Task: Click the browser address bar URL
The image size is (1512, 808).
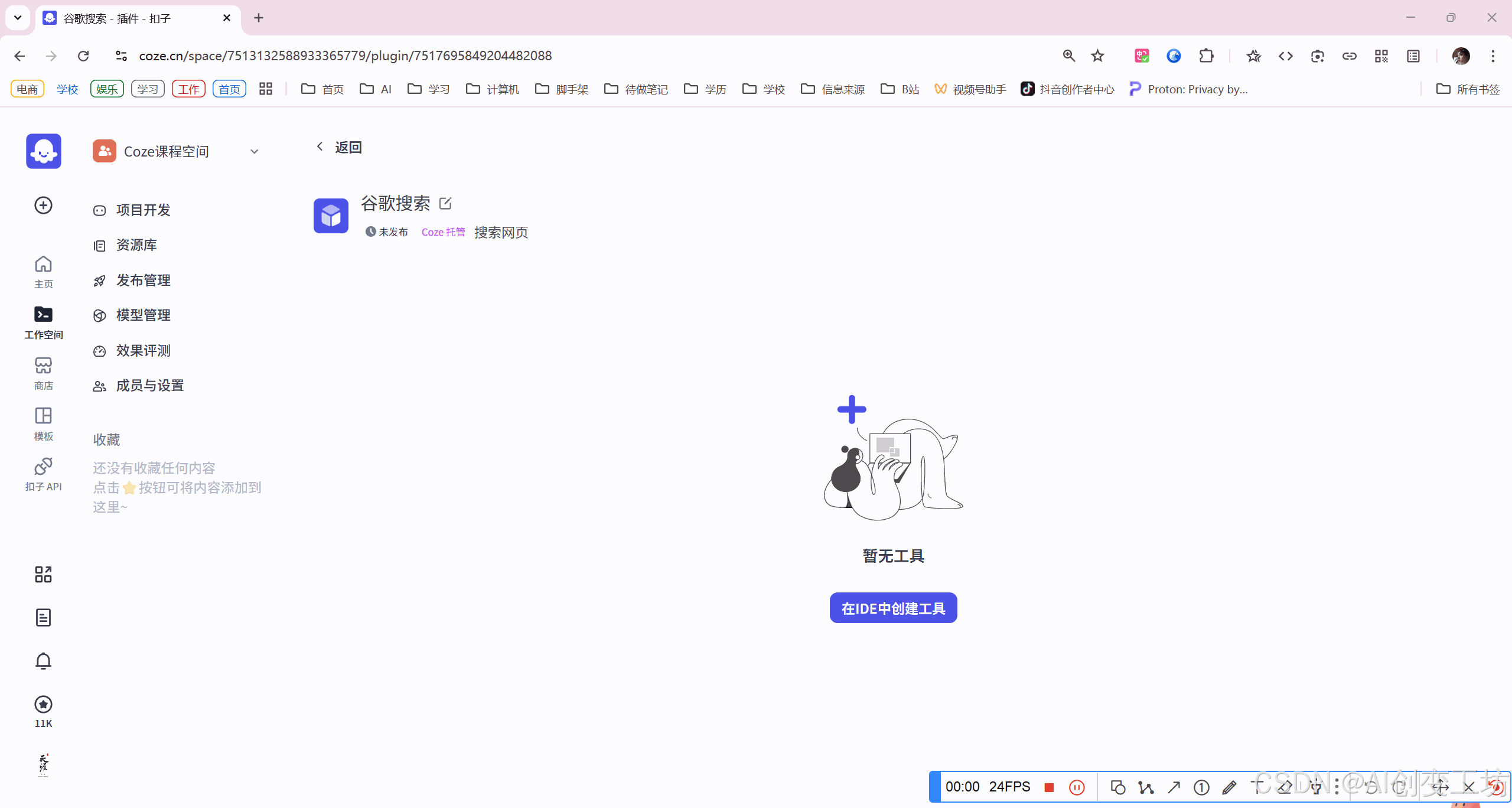Action: tap(345, 56)
